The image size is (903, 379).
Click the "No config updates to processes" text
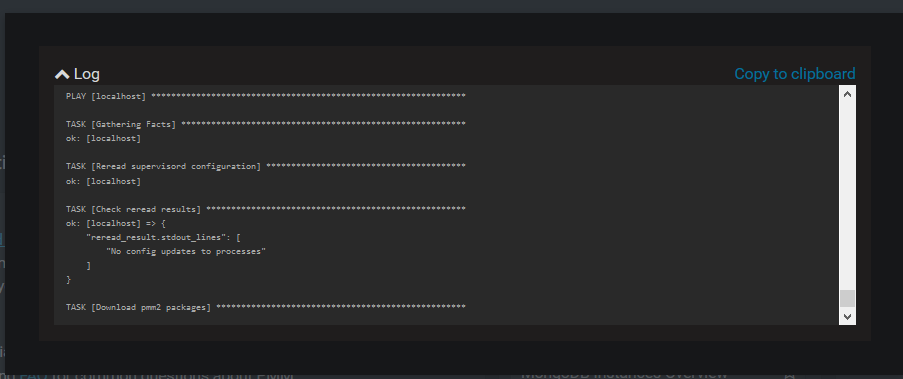[186, 252]
